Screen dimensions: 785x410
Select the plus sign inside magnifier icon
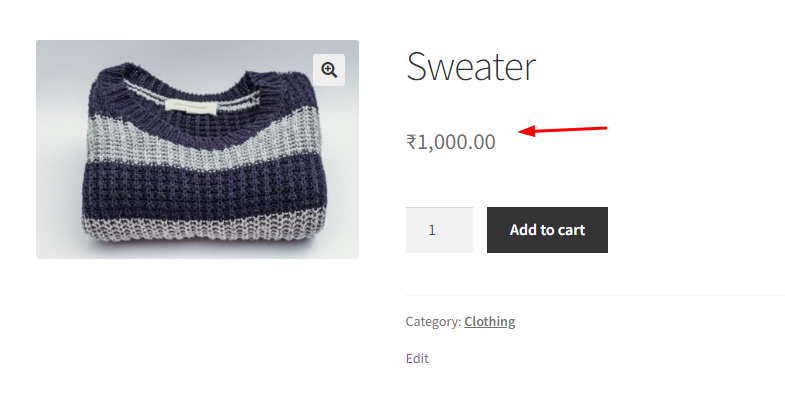pyautogui.click(x=328, y=69)
